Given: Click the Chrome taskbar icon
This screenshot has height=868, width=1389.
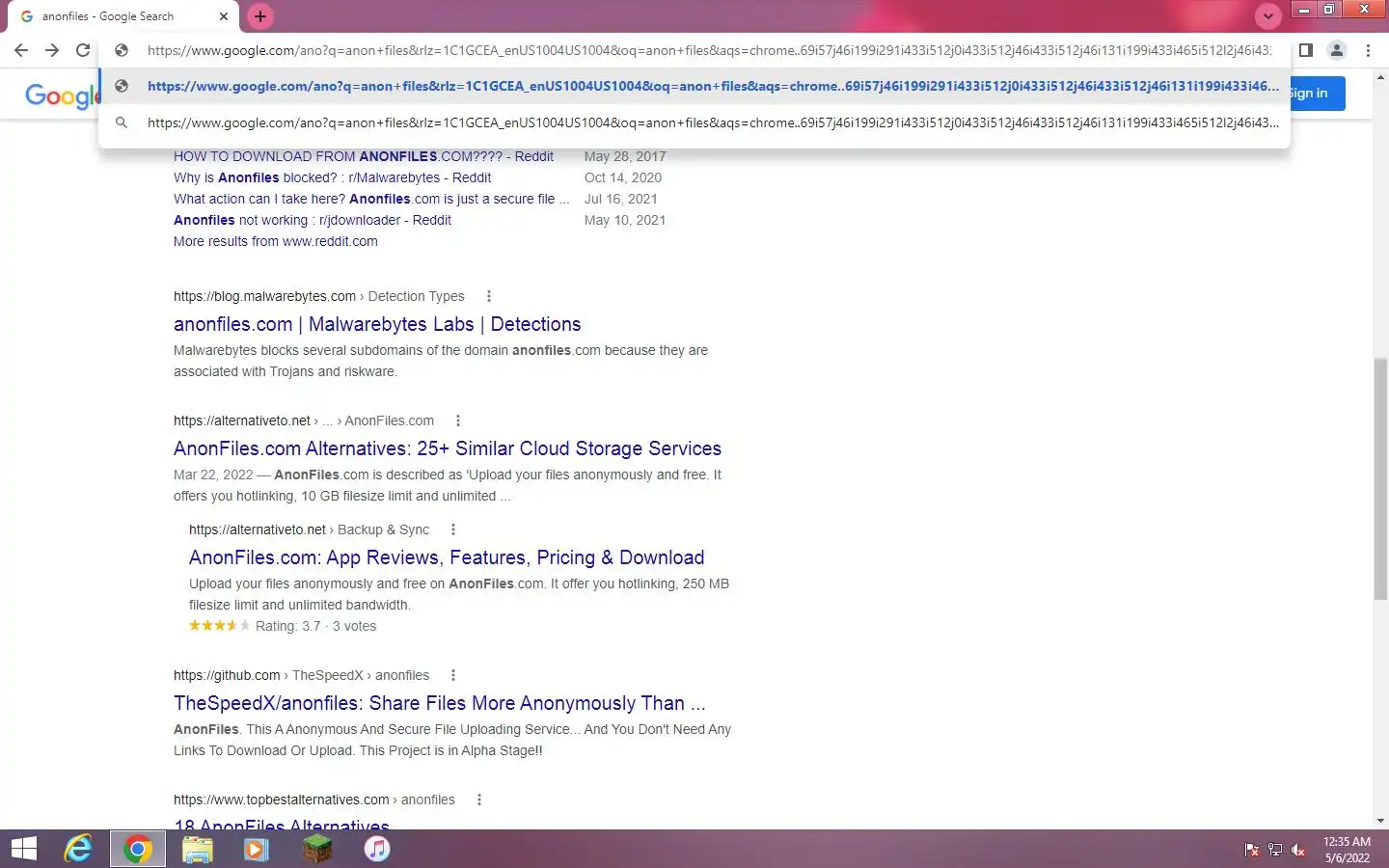Looking at the screenshot, I should pos(137,849).
